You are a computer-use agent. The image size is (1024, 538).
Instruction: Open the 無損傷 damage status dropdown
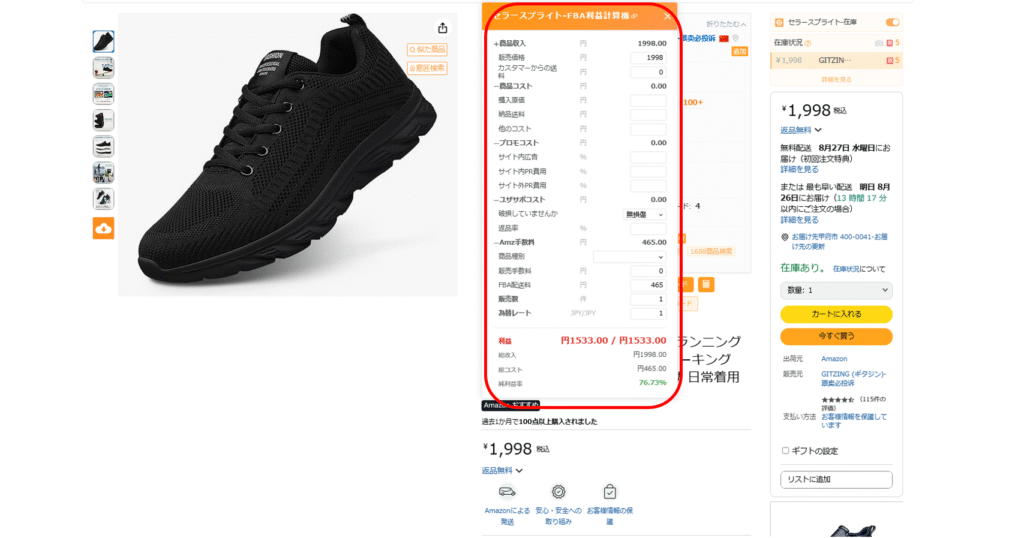(x=644, y=215)
